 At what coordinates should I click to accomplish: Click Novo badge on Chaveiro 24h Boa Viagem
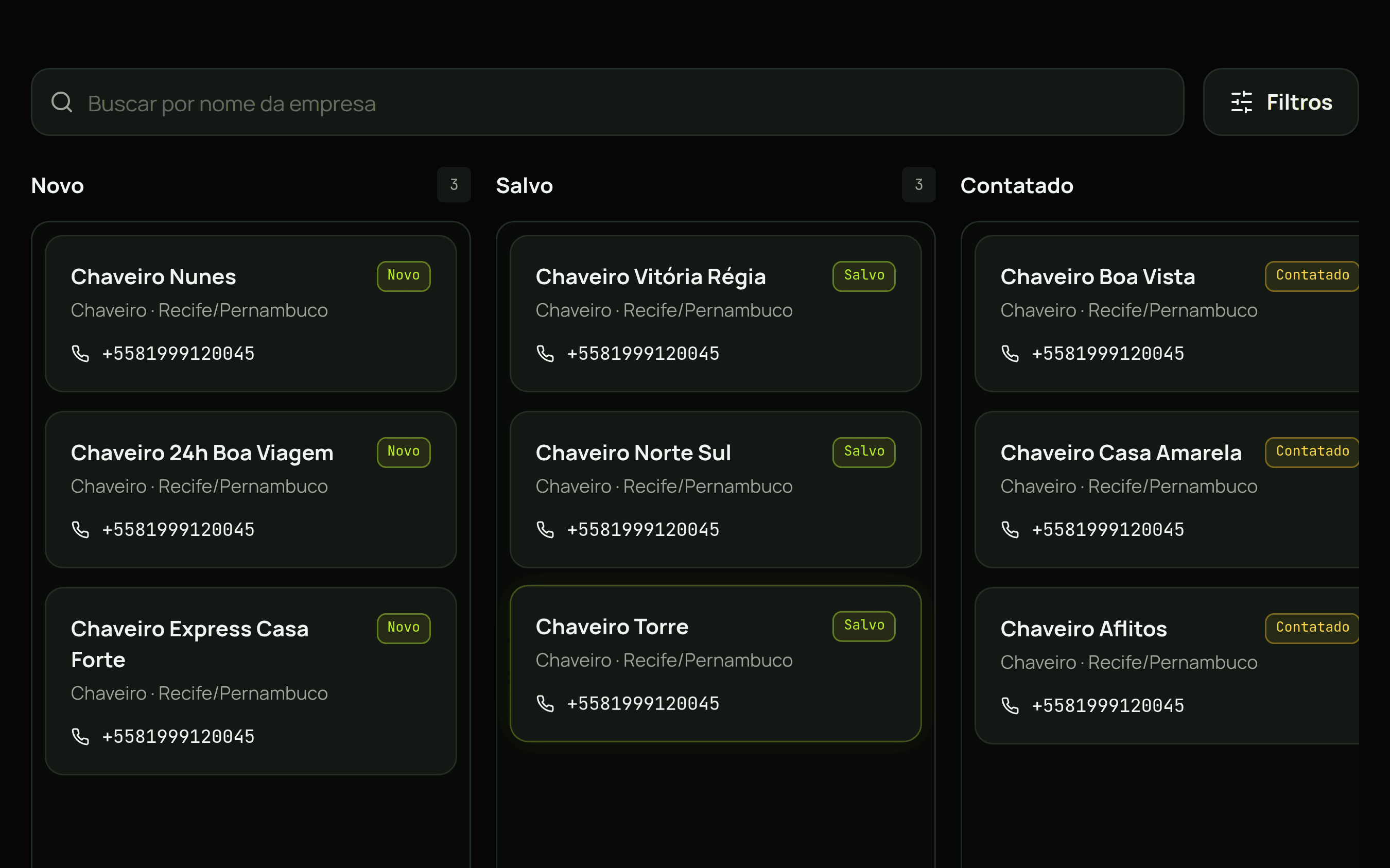[404, 453]
